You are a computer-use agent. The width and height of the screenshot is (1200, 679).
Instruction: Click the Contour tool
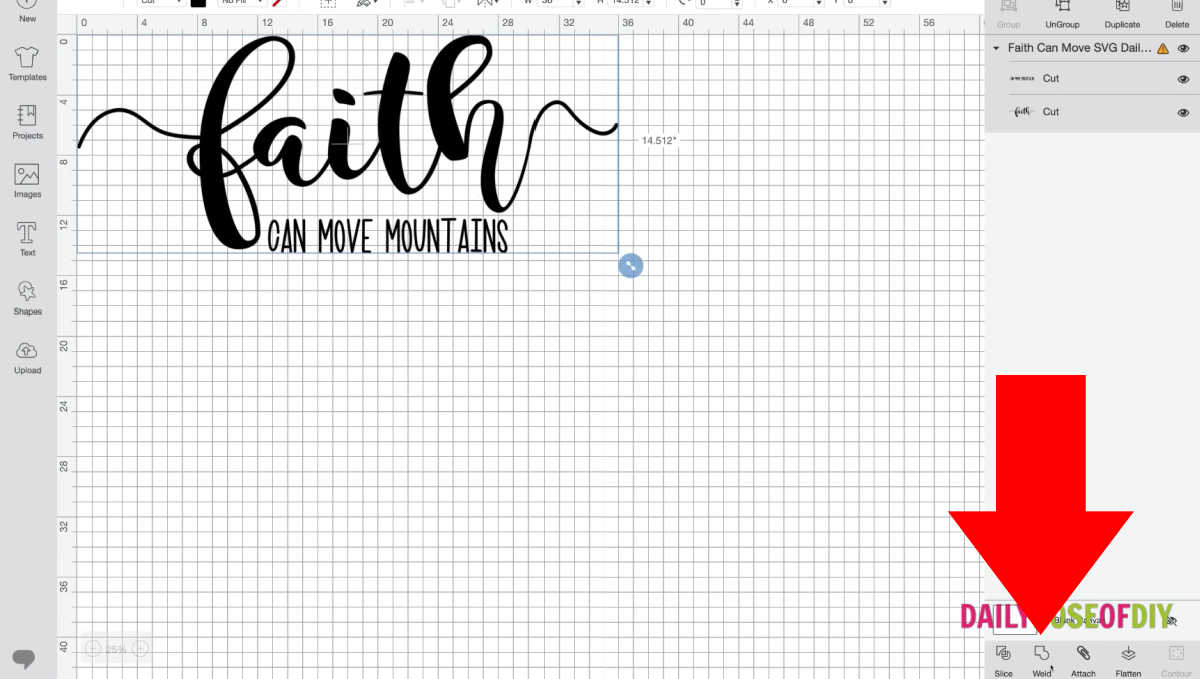1176,661
